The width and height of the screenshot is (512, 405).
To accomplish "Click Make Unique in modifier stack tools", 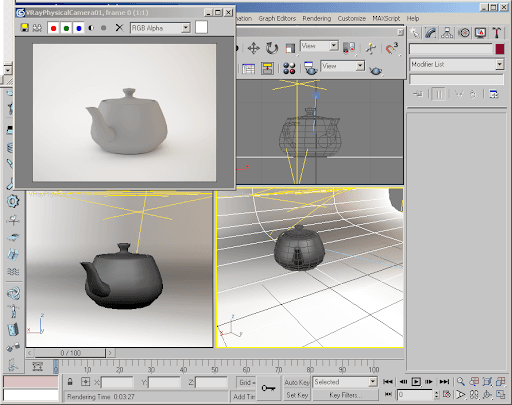I will tap(459, 95).
